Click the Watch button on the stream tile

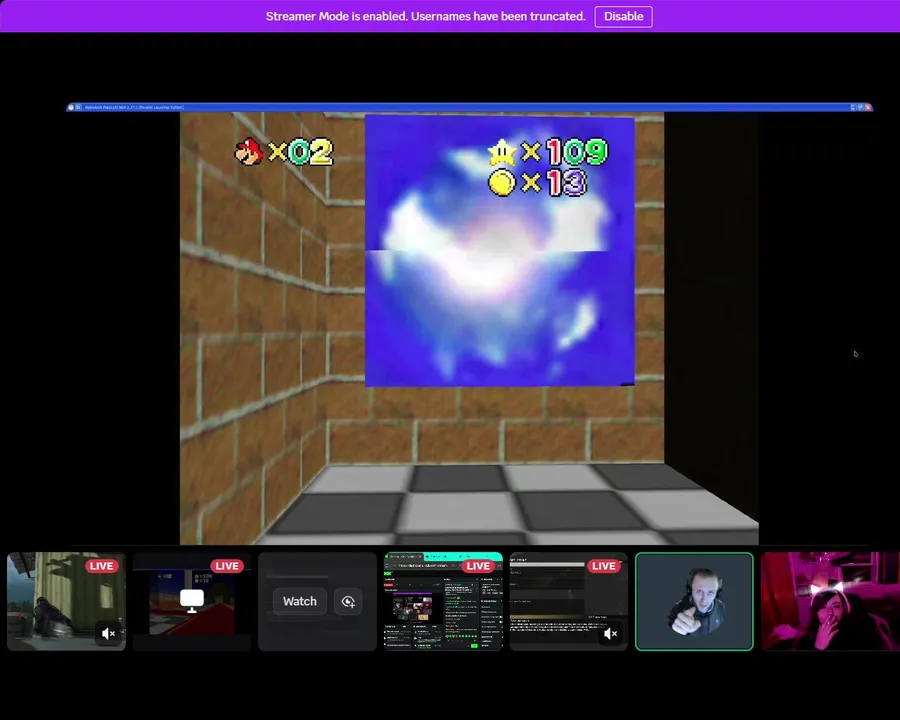[300, 601]
